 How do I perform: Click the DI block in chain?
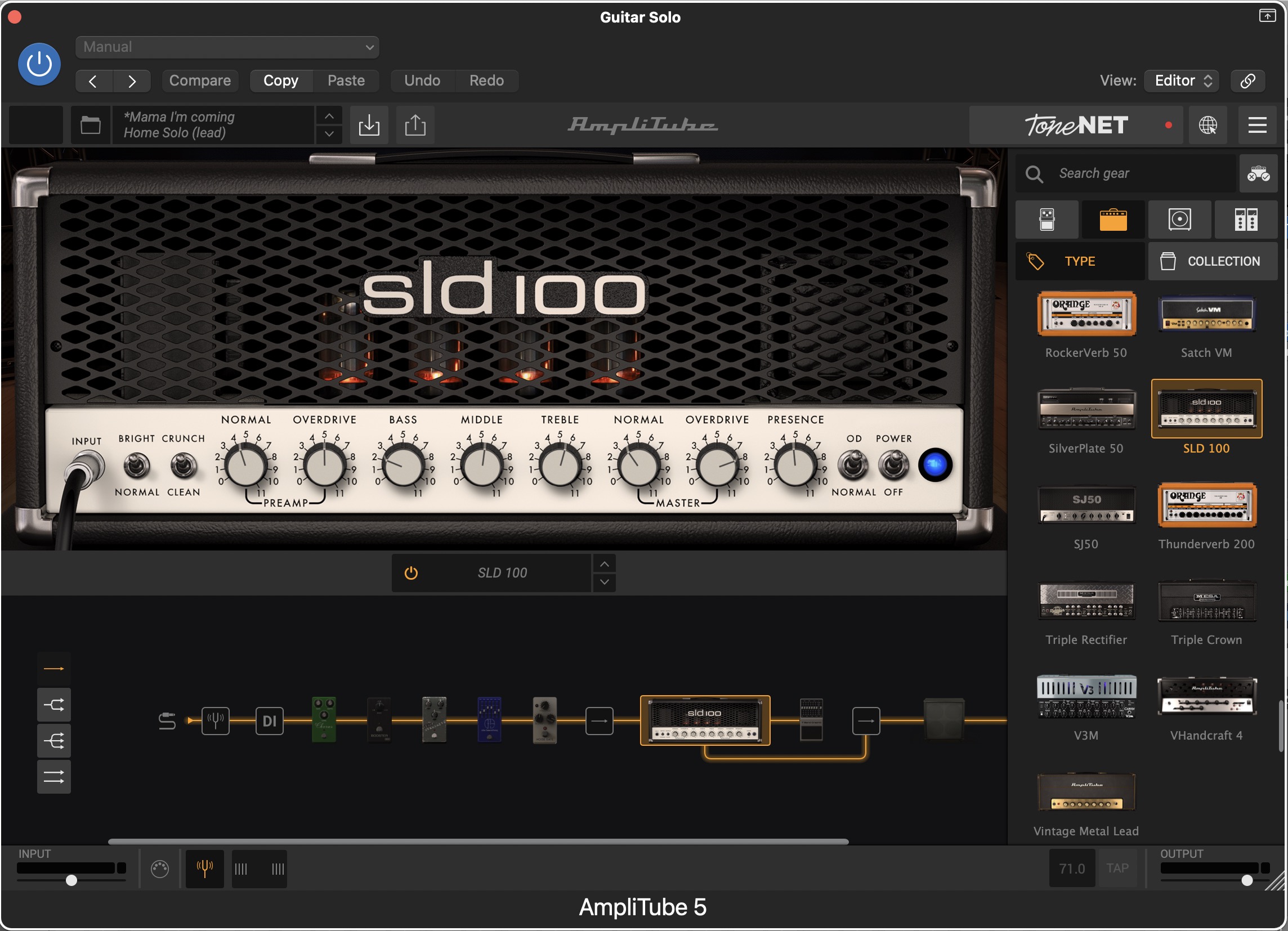click(269, 722)
